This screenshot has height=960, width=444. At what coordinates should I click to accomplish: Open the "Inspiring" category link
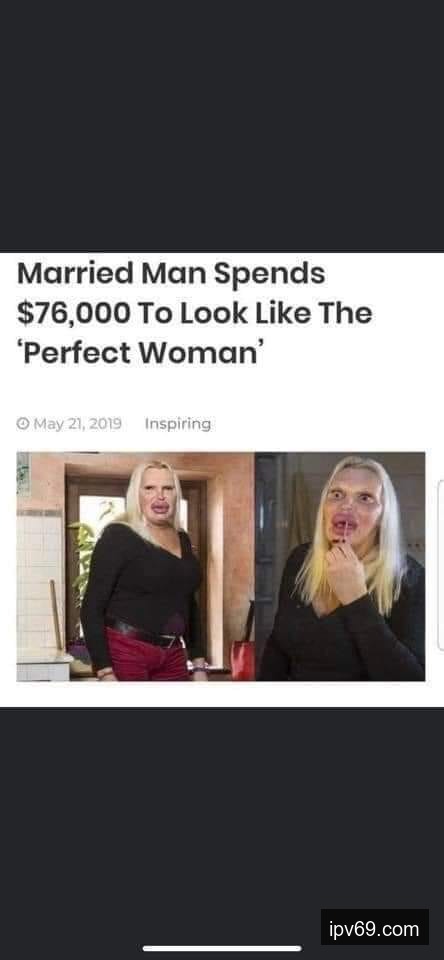(178, 424)
